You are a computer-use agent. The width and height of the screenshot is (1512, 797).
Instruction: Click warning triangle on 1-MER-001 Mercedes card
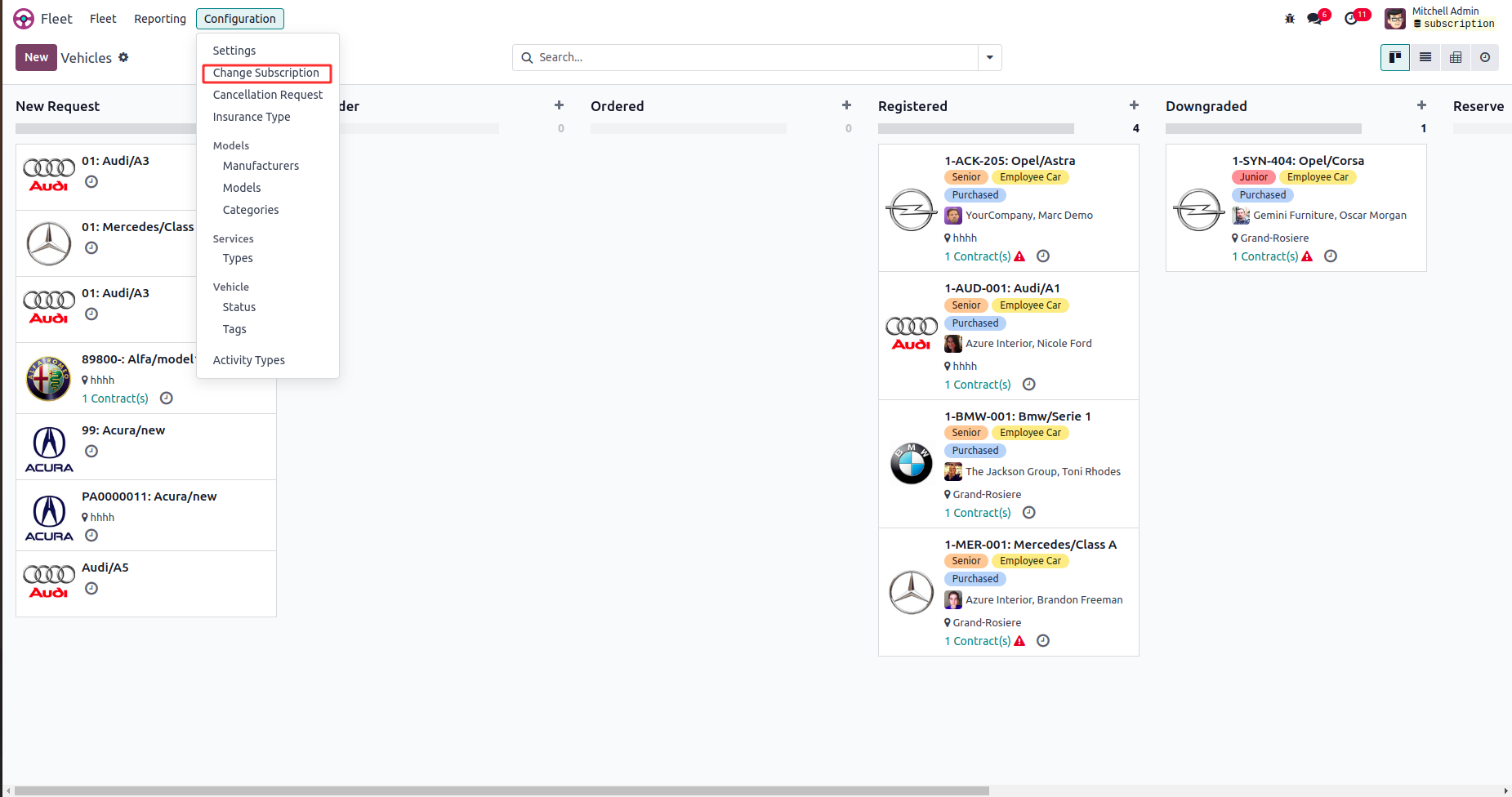coord(1019,641)
